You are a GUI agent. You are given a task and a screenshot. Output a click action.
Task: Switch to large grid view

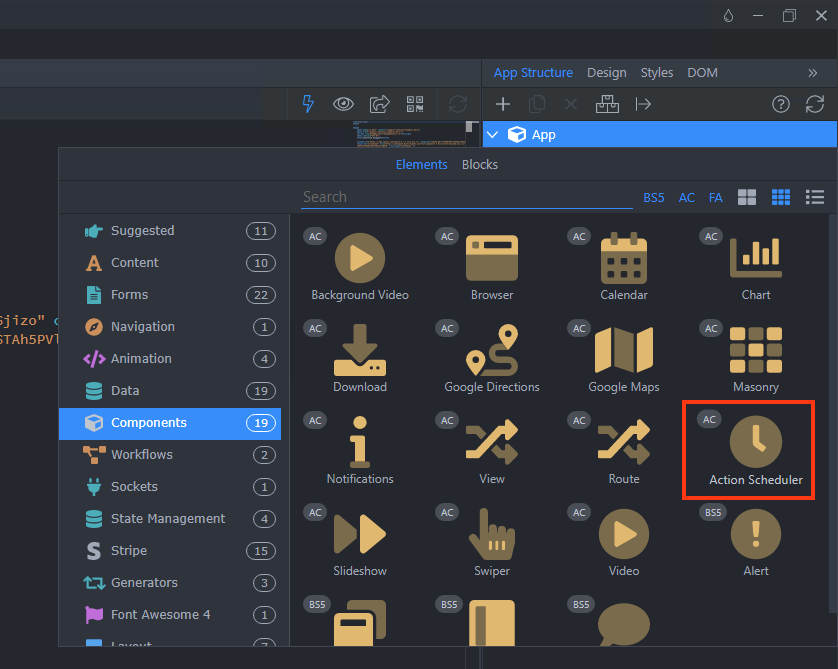coord(747,197)
